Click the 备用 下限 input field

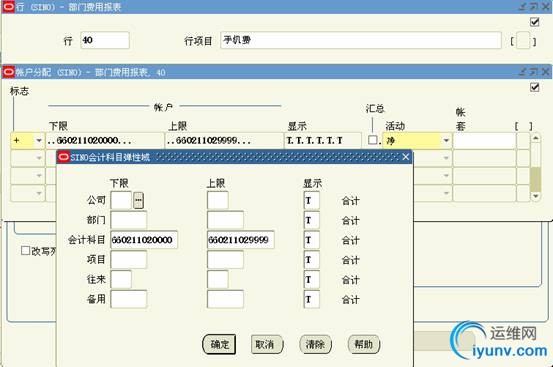pyautogui.click(x=129, y=299)
